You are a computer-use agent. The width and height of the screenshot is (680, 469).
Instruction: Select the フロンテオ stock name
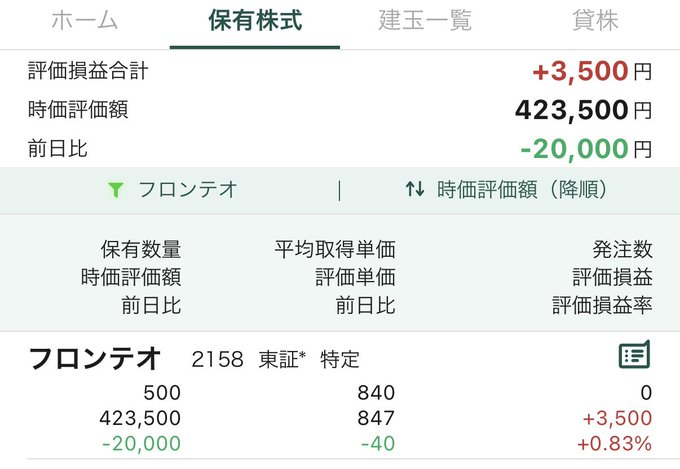[95, 358]
